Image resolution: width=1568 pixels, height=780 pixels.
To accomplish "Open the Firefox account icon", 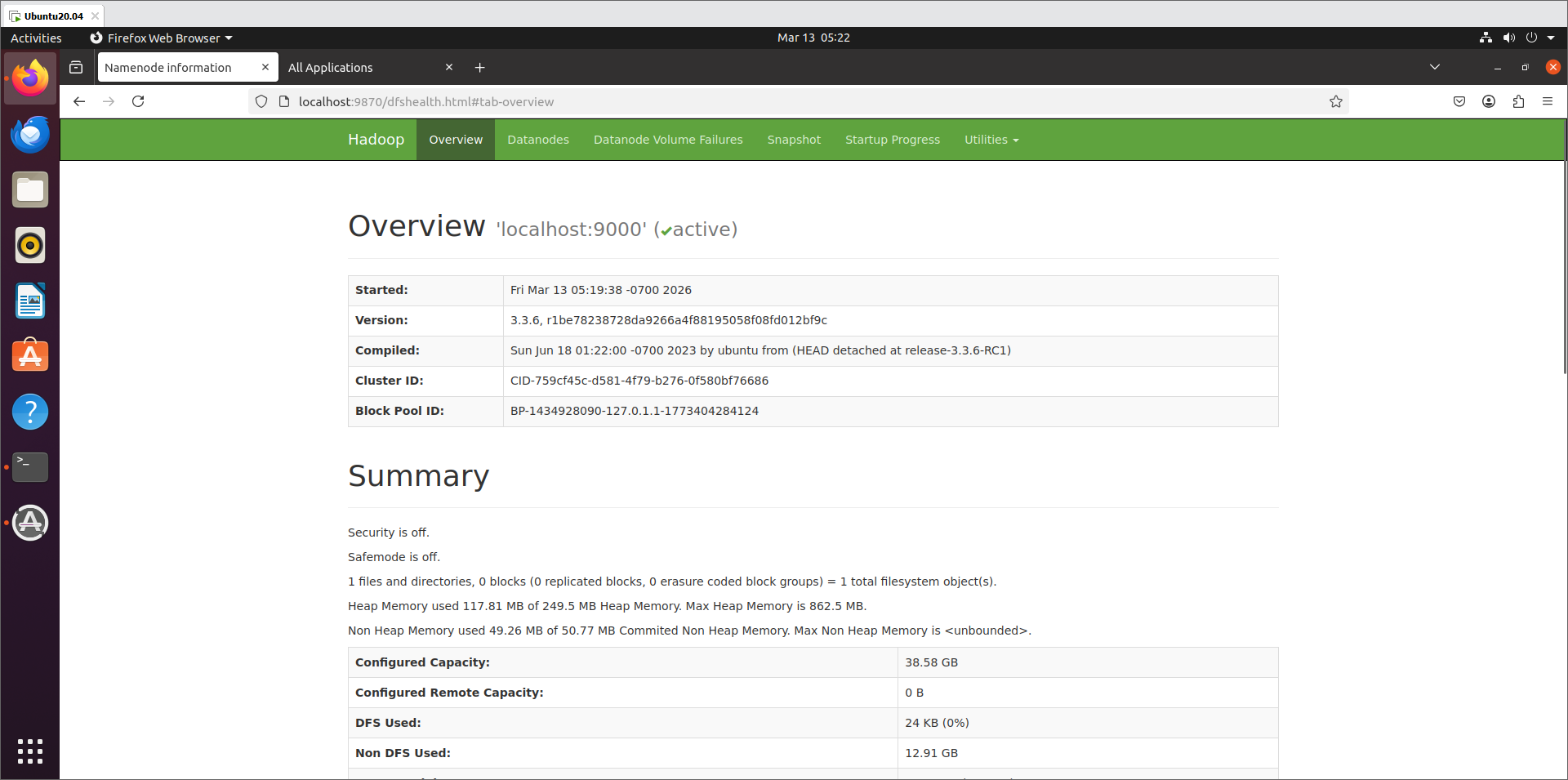I will click(1488, 101).
